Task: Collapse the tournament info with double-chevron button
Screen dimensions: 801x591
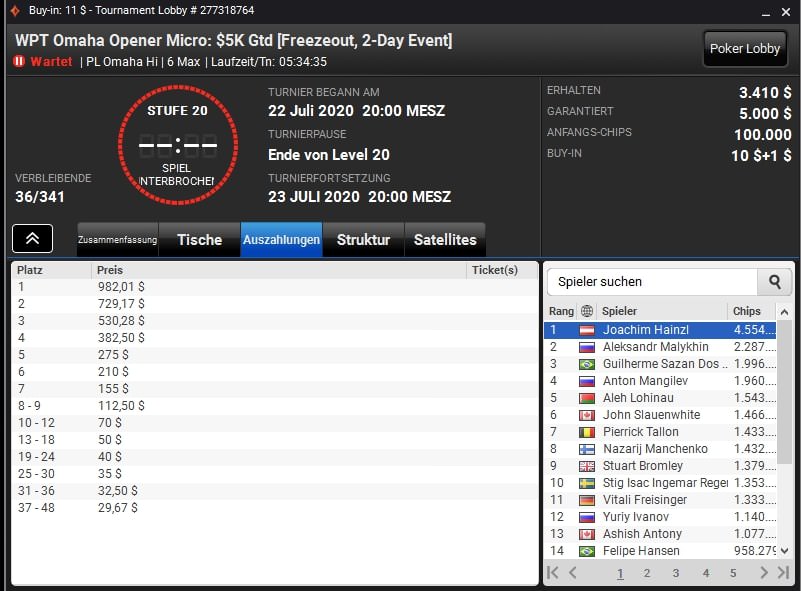Action: tap(32, 239)
